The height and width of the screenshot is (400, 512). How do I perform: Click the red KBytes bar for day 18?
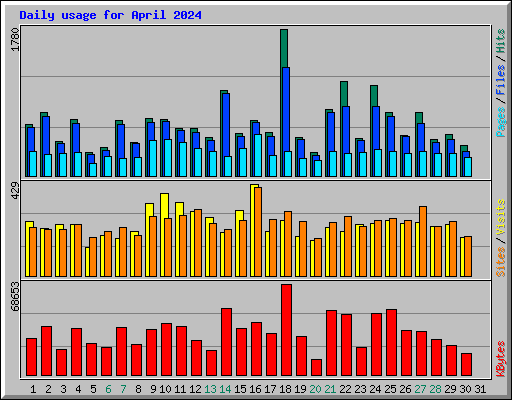pos(286,330)
